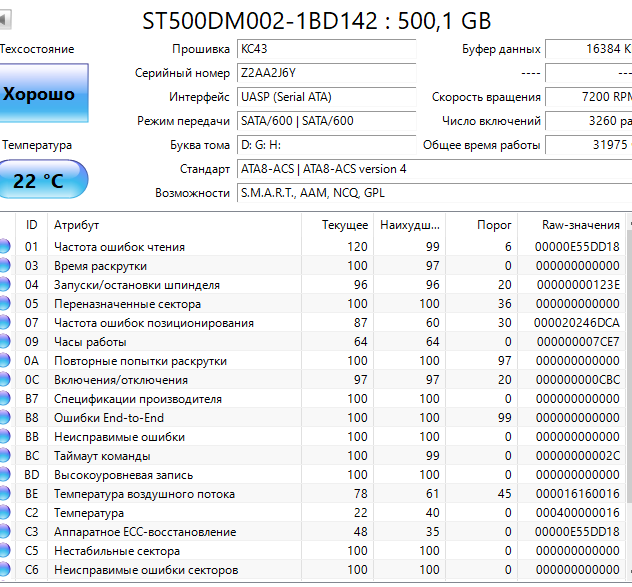Click the firmware field showing KC43
Image resolution: width=632 pixels, height=587 pixels.
[x=326, y=49]
